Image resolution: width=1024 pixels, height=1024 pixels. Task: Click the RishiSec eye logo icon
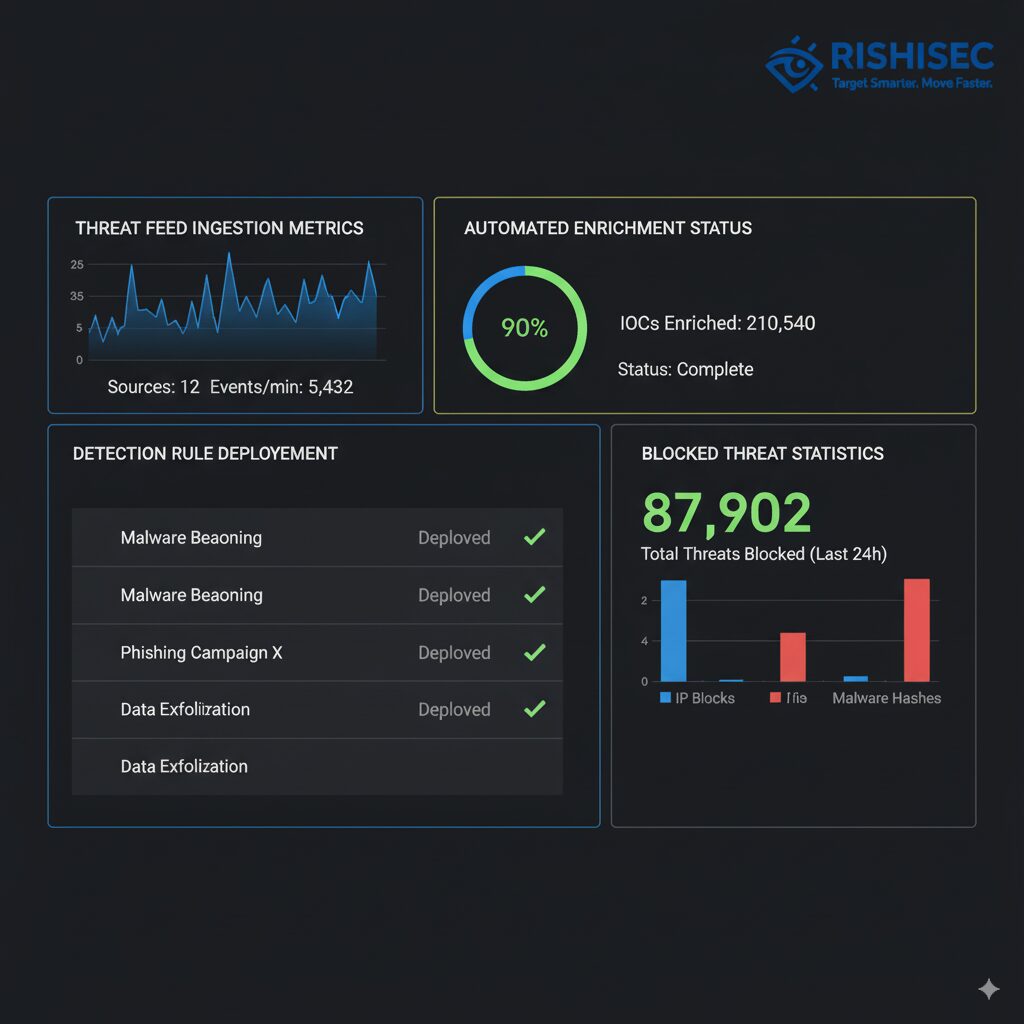click(x=795, y=65)
